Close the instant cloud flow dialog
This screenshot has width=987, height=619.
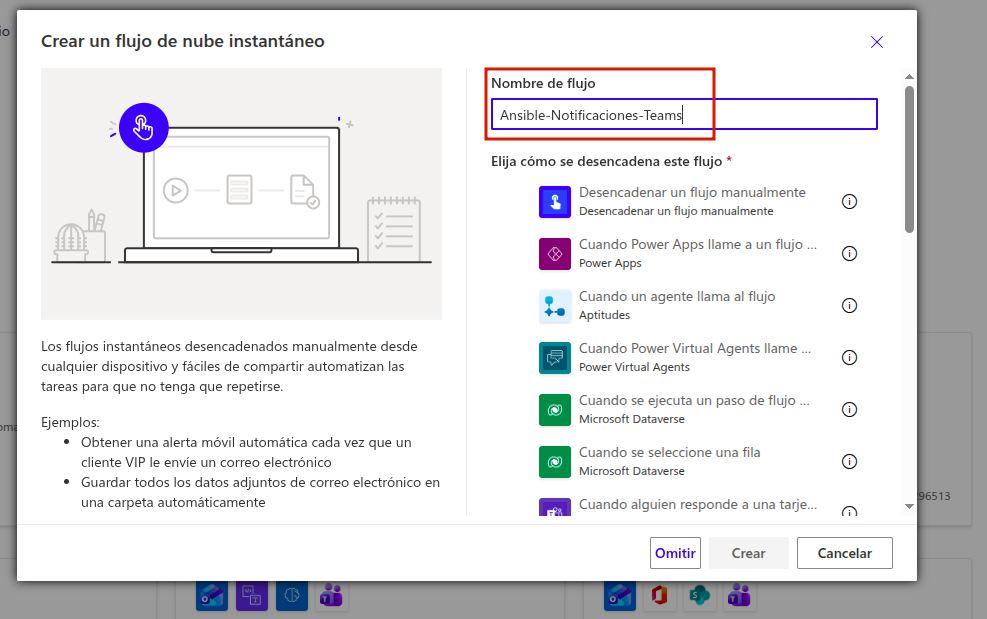pos(877,42)
